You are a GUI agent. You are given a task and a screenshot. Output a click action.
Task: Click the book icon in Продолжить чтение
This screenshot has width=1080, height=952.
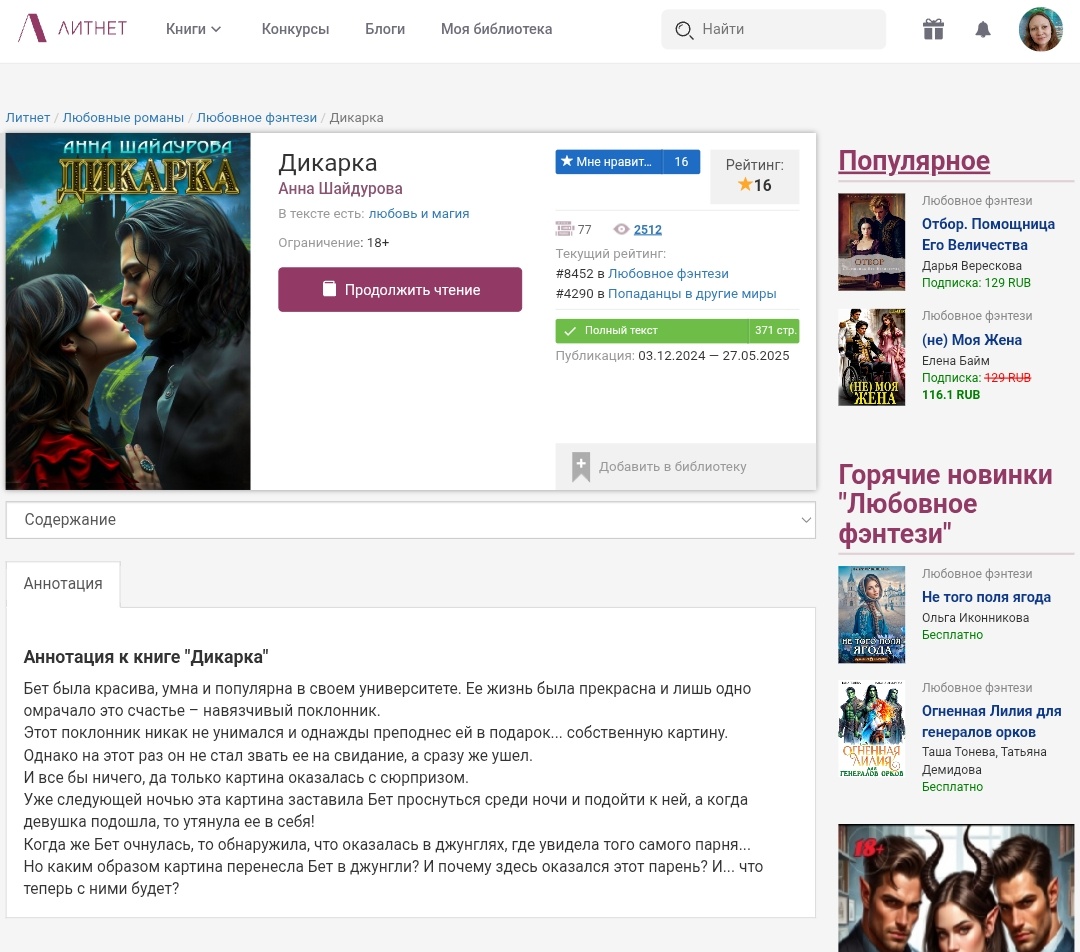pos(329,289)
